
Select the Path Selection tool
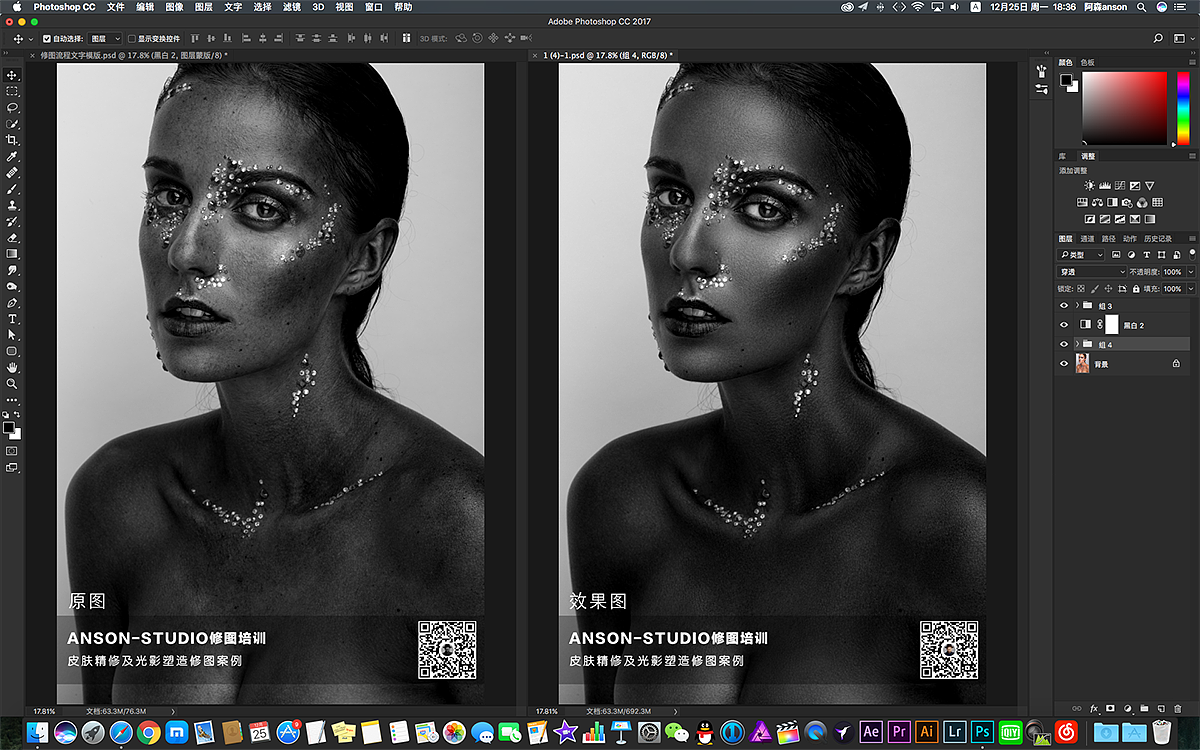[12, 335]
